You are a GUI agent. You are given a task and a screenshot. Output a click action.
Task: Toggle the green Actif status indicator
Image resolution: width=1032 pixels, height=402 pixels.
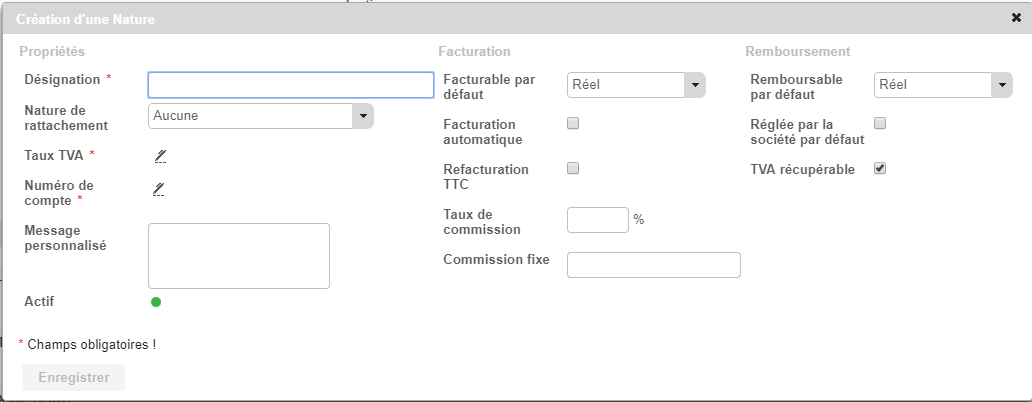click(156, 302)
